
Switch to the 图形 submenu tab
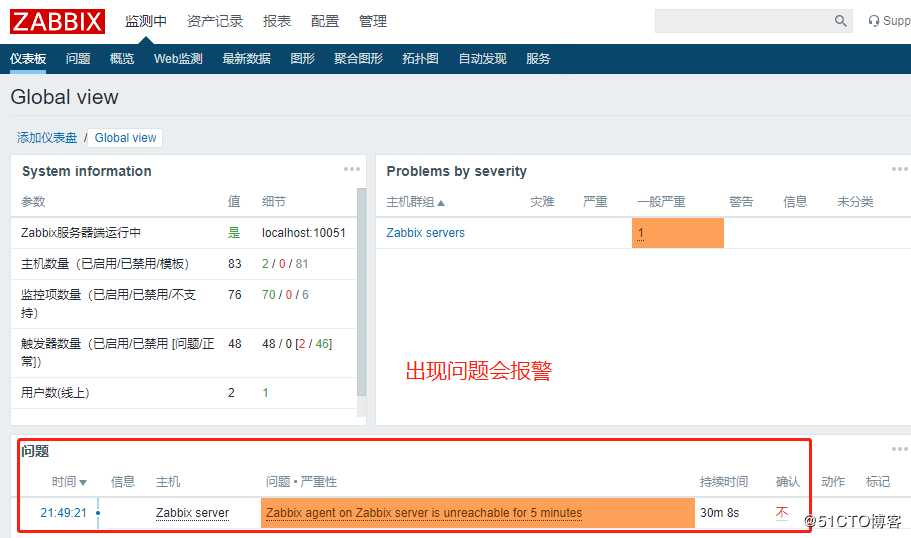(303, 59)
